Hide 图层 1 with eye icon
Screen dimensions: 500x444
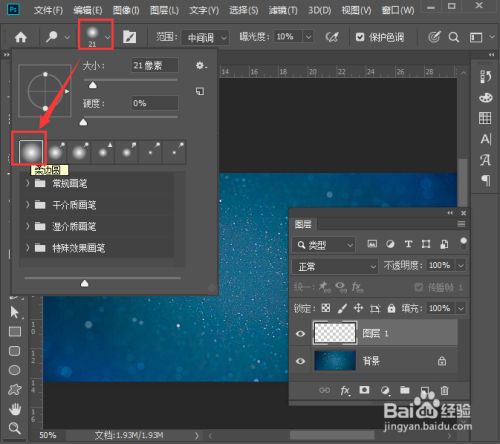300,333
